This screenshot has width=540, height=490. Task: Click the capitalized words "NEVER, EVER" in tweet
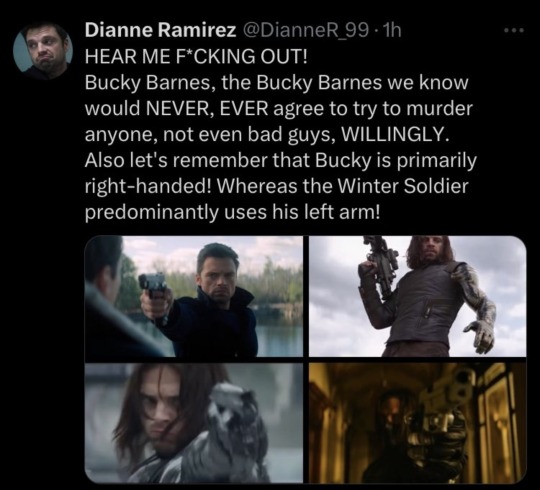(207, 109)
